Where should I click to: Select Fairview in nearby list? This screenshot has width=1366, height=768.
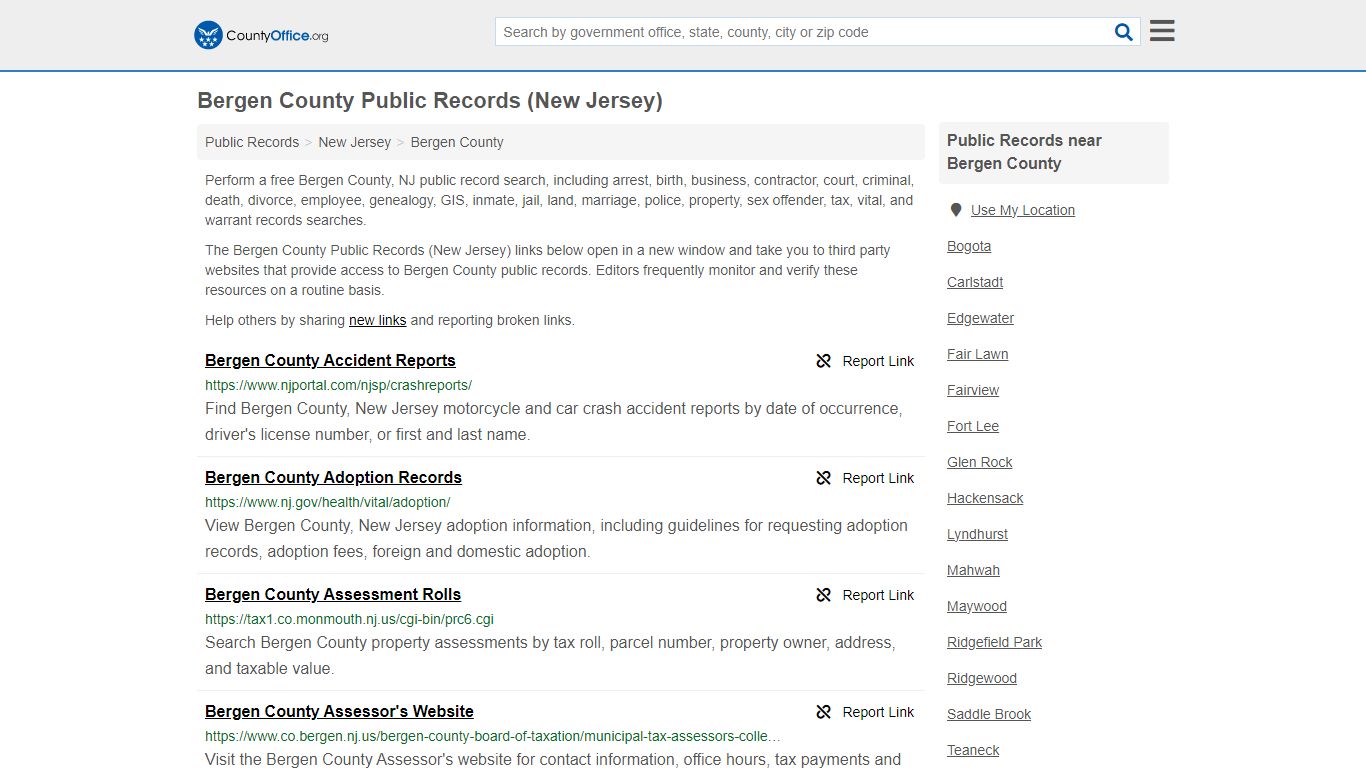973,390
